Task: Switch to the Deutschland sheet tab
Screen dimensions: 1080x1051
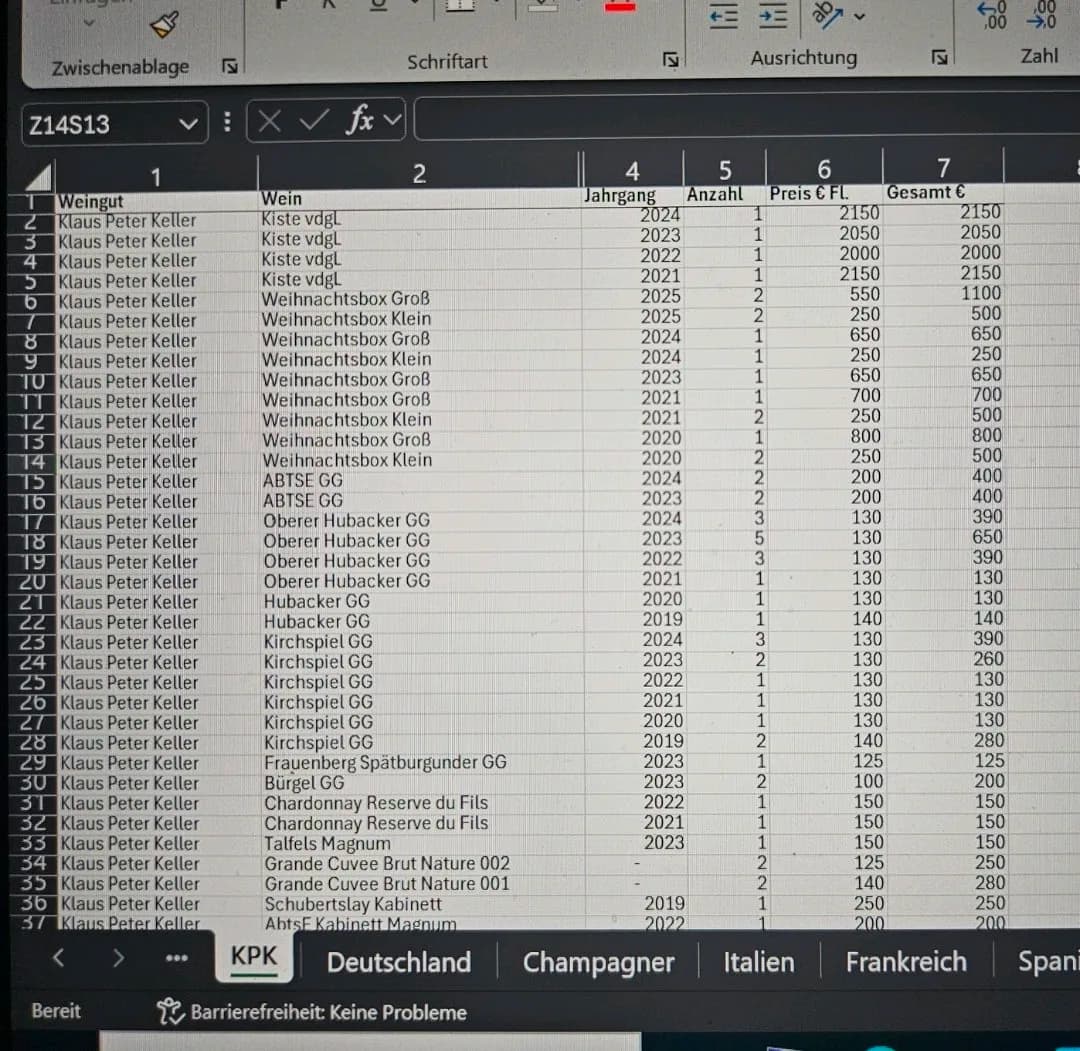Action: click(x=399, y=962)
